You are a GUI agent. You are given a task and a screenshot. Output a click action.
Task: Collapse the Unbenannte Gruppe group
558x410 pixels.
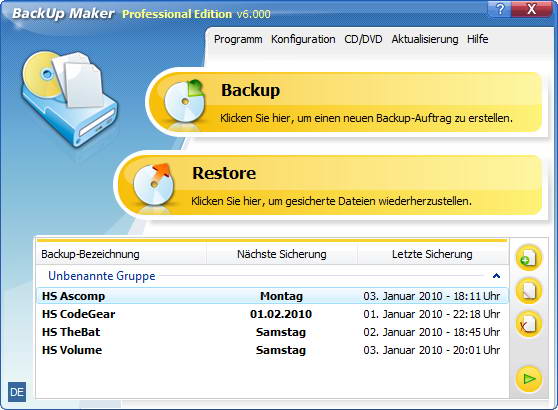point(496,276)
